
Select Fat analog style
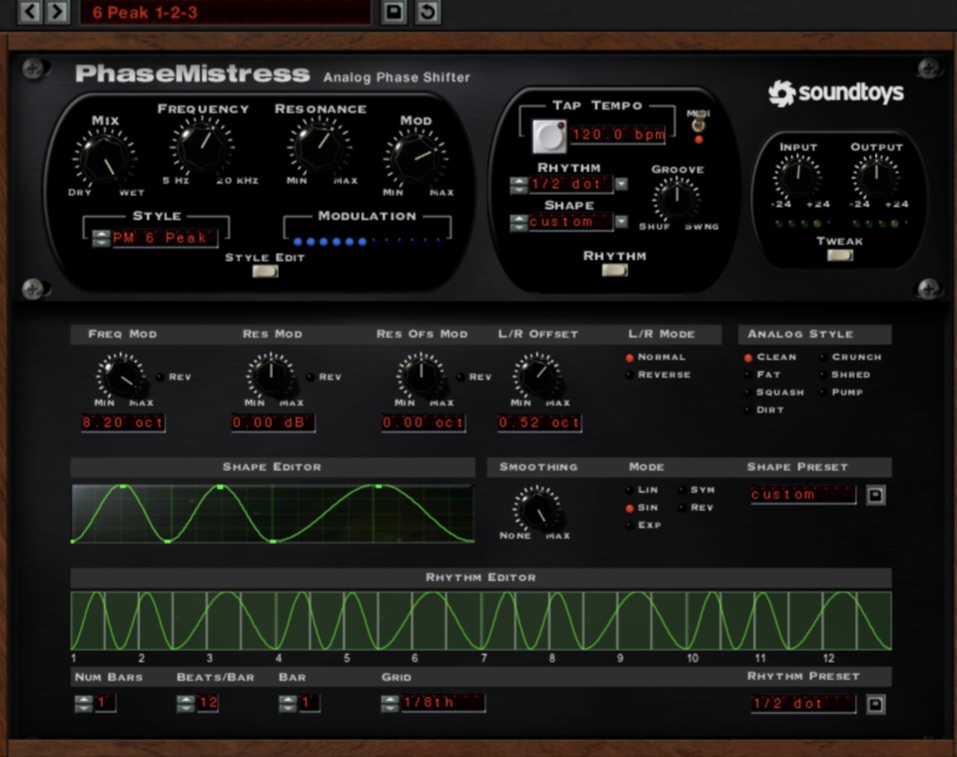click(748, 375)
